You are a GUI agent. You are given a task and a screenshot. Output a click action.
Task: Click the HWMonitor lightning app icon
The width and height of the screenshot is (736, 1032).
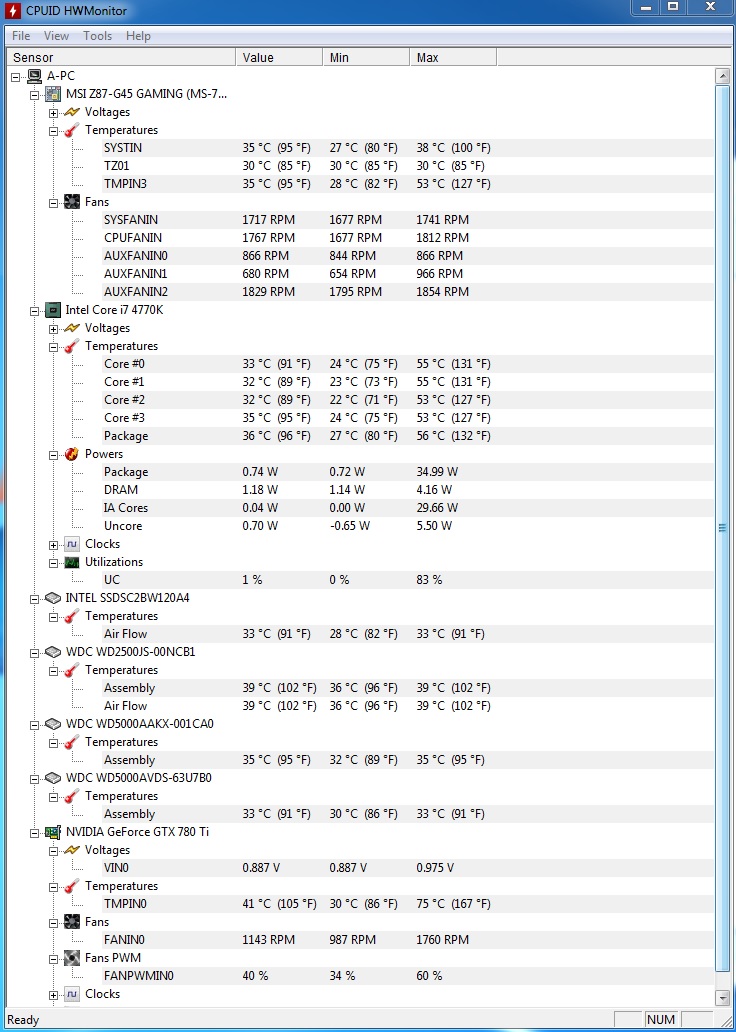(13, 11)
